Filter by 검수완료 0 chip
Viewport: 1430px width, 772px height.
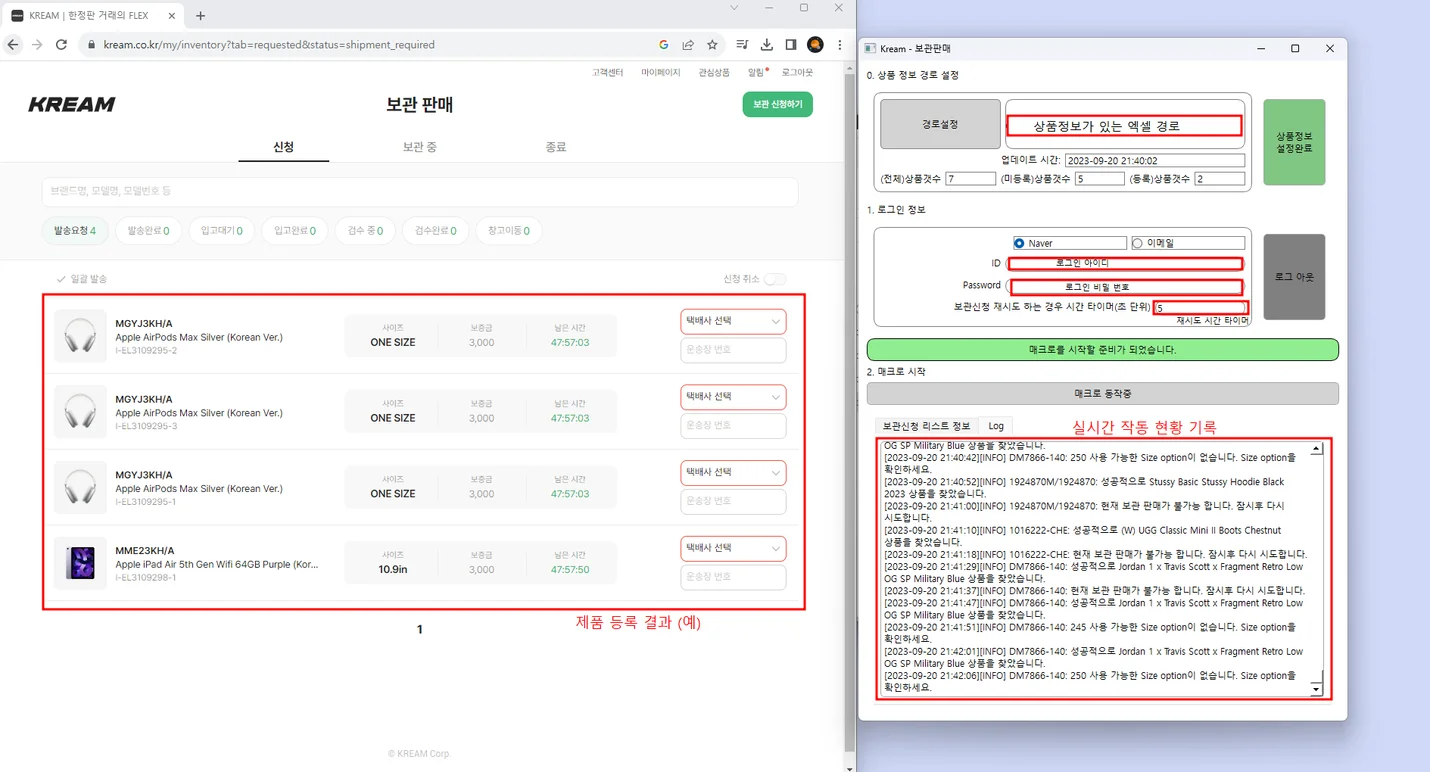pyautogui.click(x=435, y=231)
